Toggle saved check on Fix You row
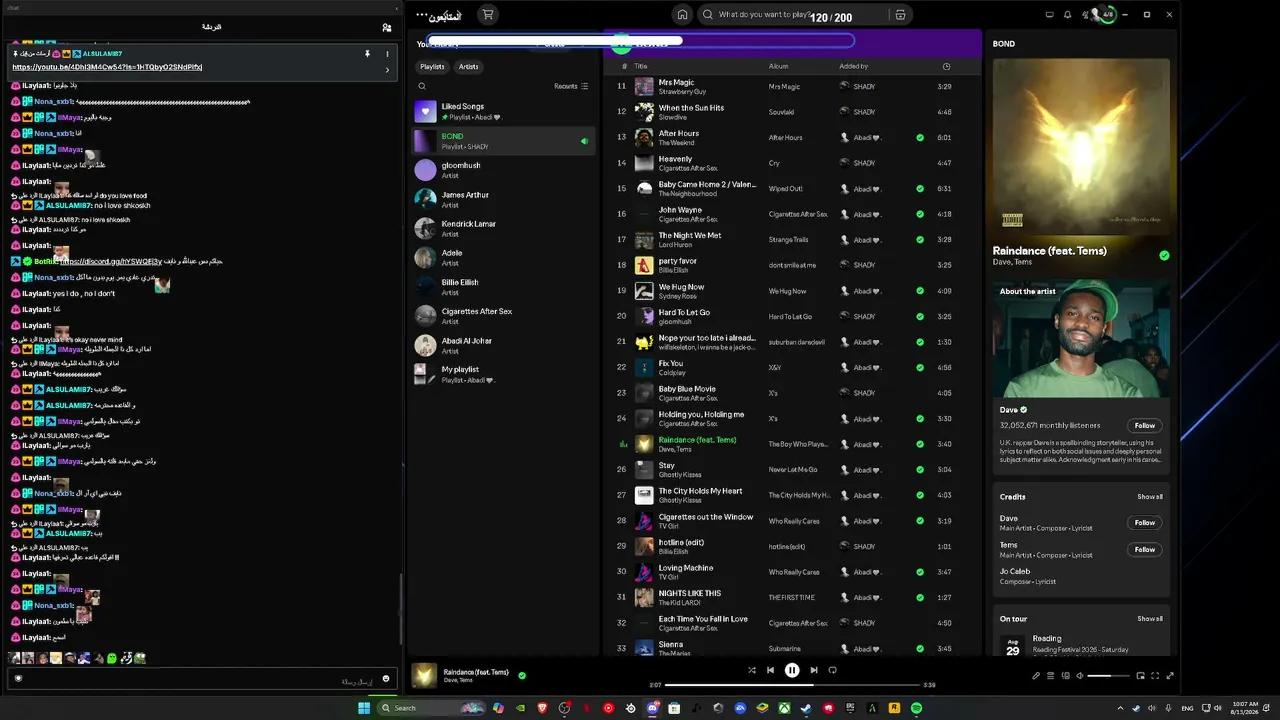Image resolution: width=1280 pixels, height=720 pixels. tap(920, 367)
